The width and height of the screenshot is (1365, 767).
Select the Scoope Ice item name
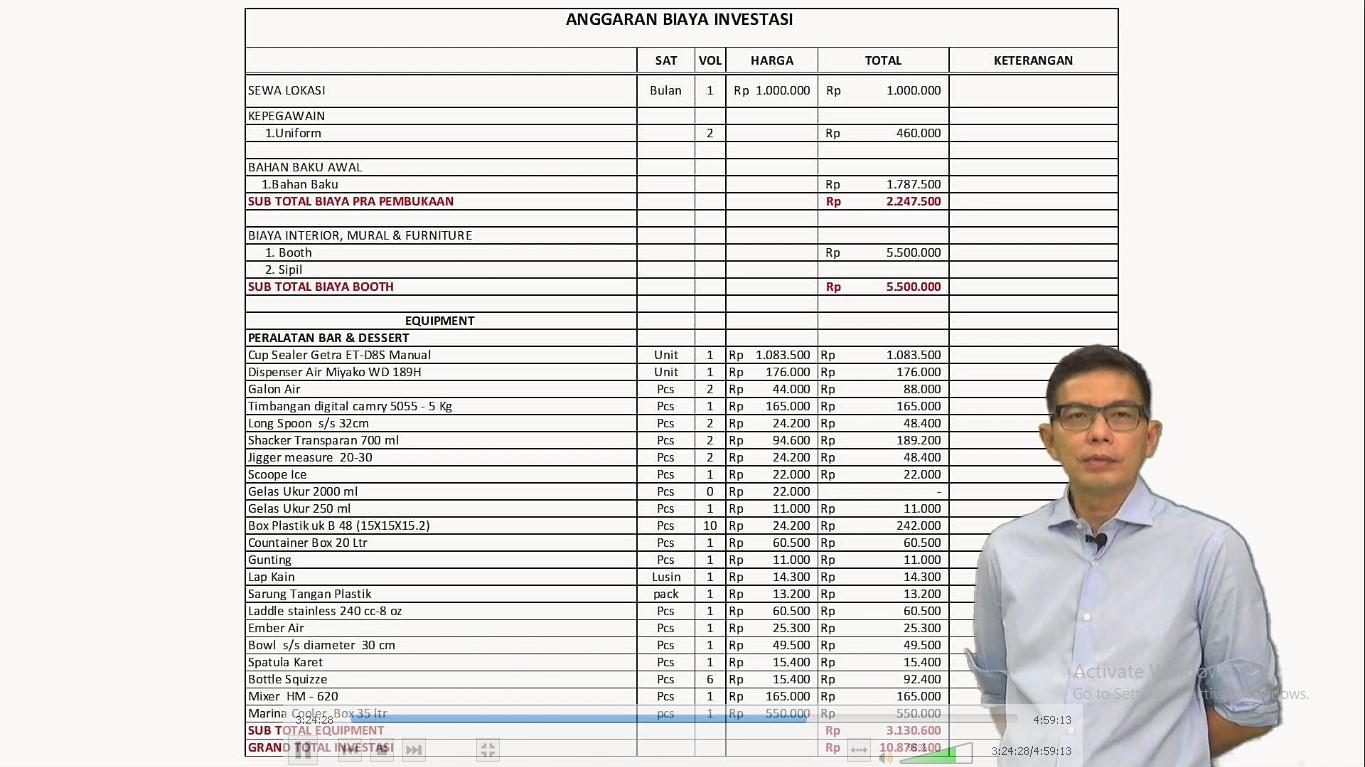(277, 475)
